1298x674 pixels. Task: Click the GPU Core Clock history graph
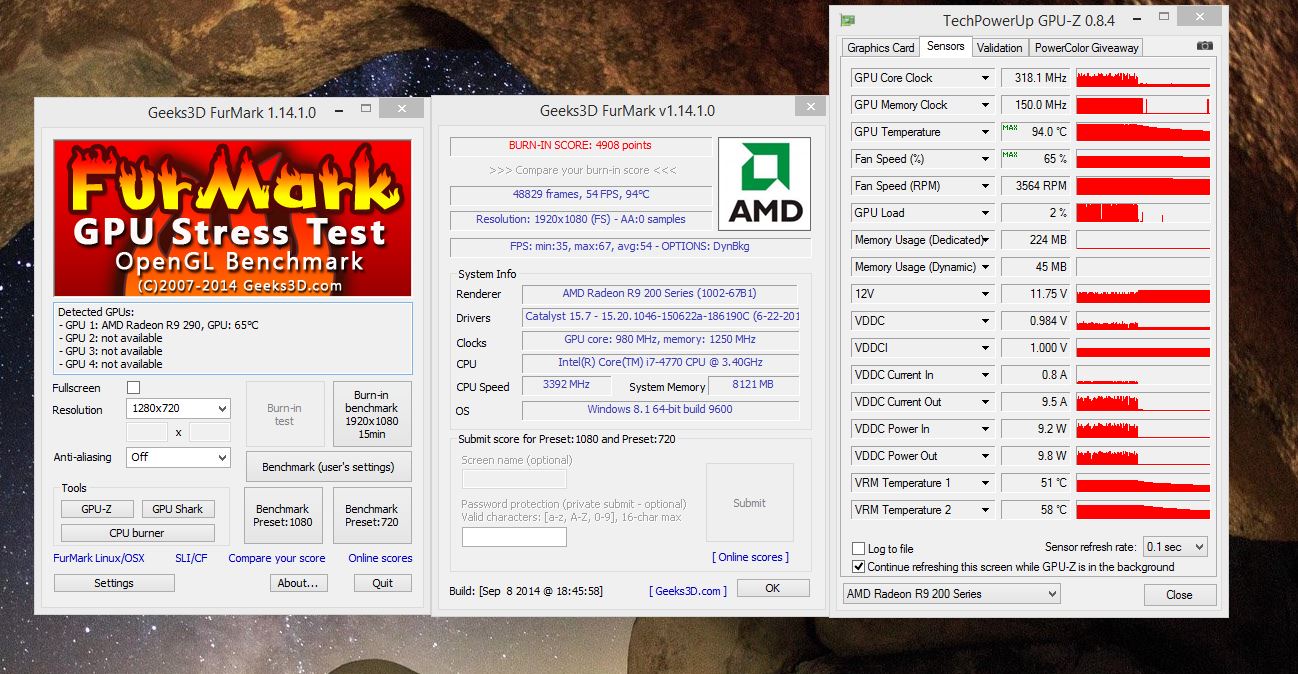1143,78
